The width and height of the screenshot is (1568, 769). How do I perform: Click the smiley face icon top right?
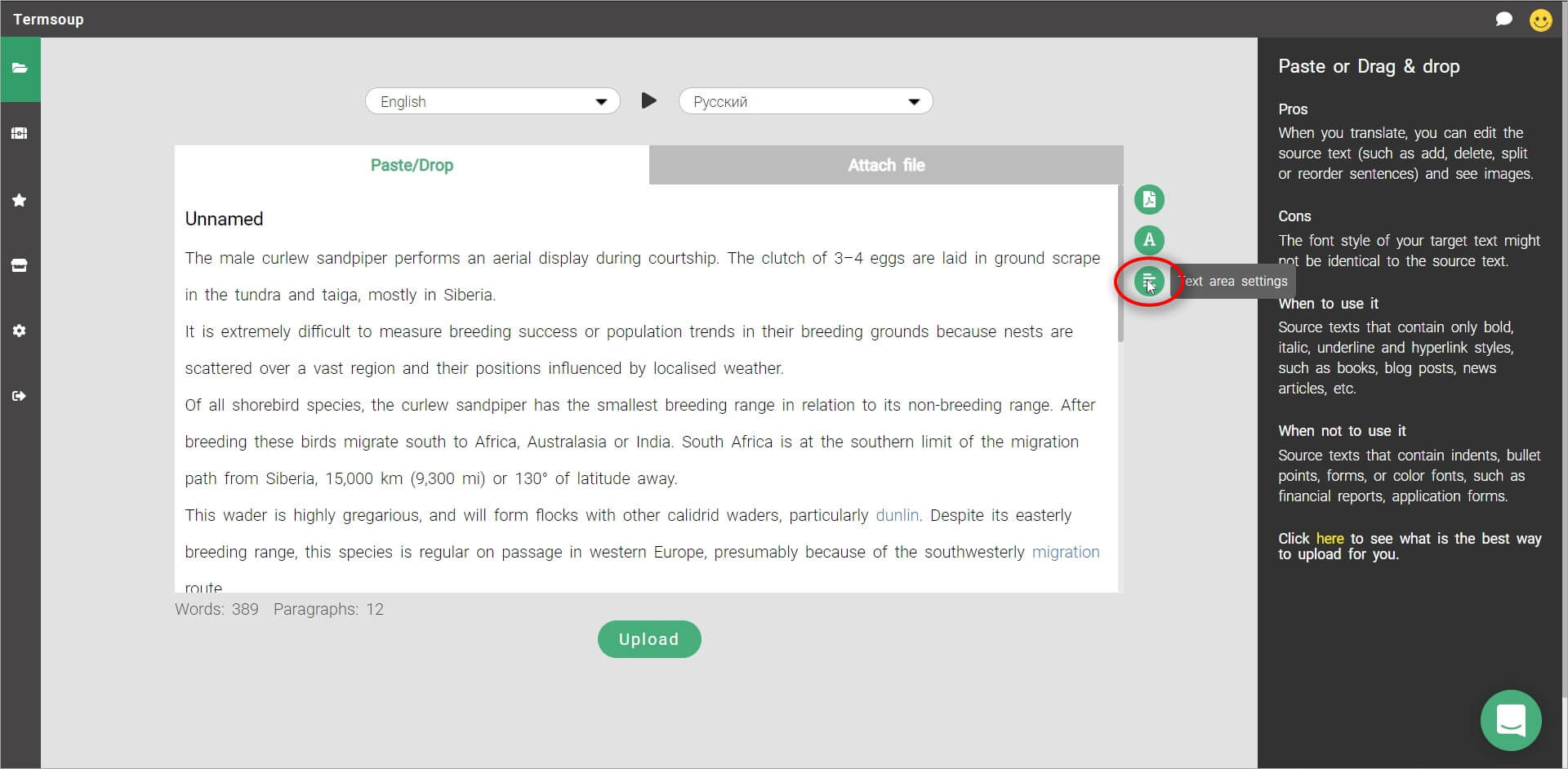click(x=1541, y=19)
